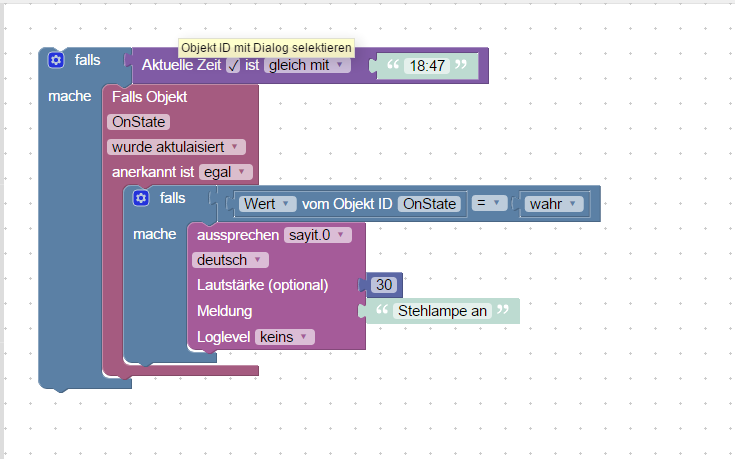Open the 'wurde aktulaisiert' dropdown
Viewport: 735px width, 459px height.
click(176, 147)
